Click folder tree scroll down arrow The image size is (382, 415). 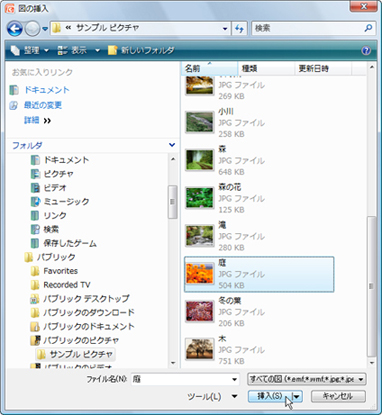pos(173,363)
